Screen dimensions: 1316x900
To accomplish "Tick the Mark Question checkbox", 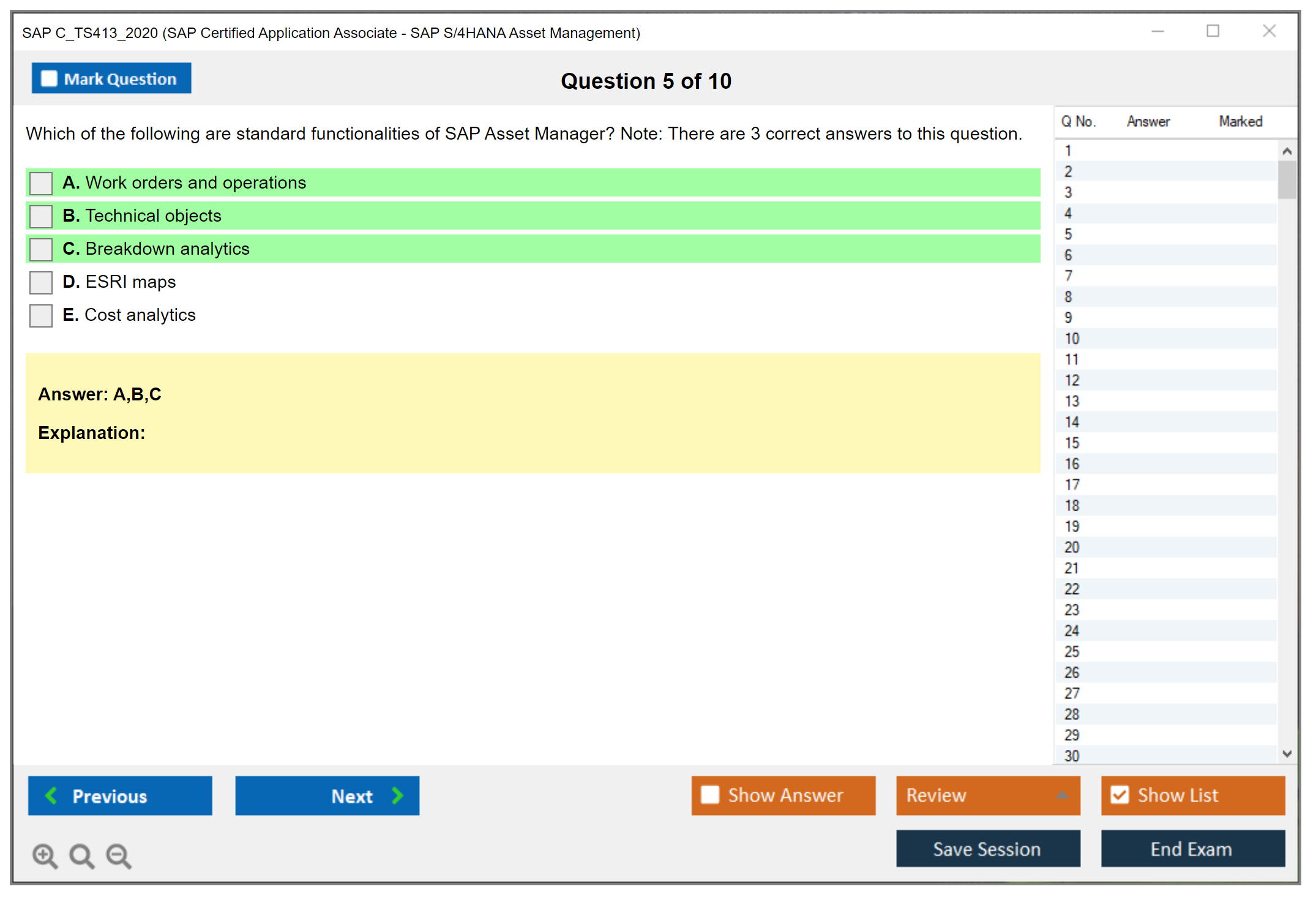I will coord(49,79).
